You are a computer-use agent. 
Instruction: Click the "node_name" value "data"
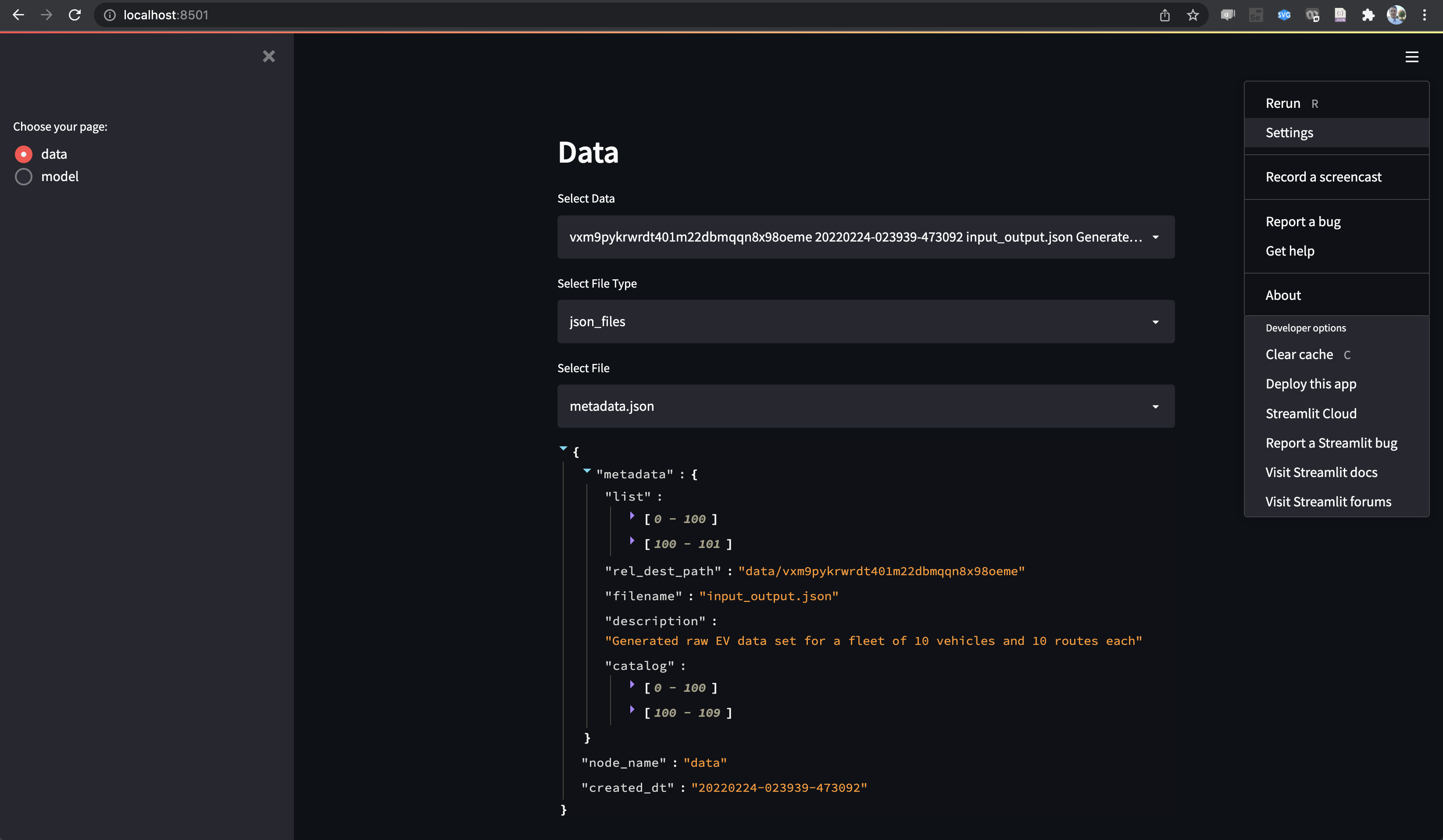coord(705,763)
